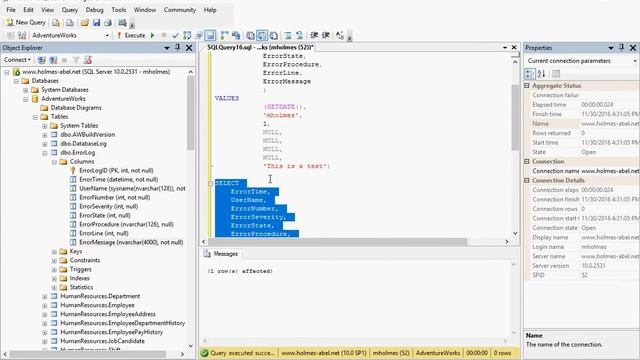
Task: Expand the dbo.AWBuildVersion table
Action: click(x=44, y=135)
